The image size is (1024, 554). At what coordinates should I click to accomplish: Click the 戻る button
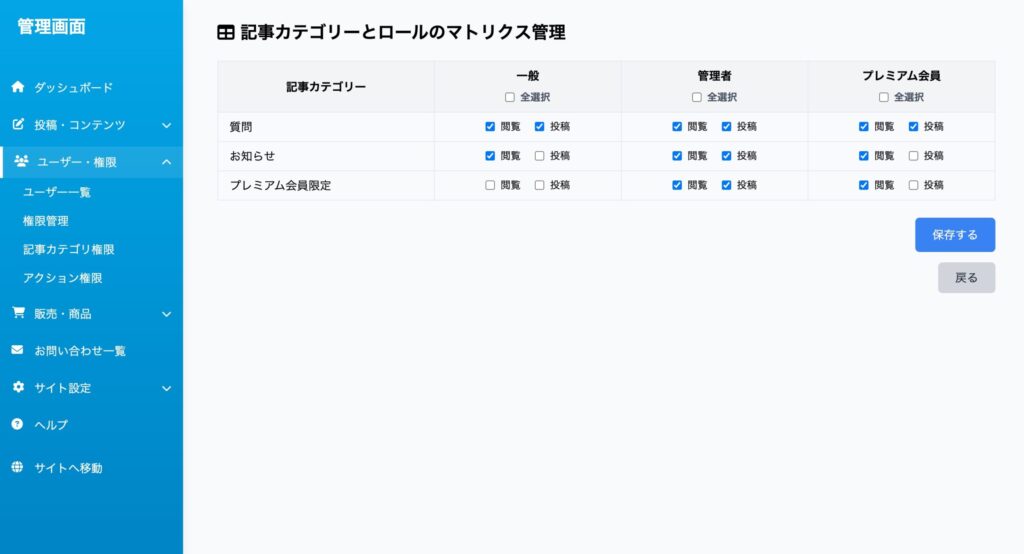(x=967, y=278)
